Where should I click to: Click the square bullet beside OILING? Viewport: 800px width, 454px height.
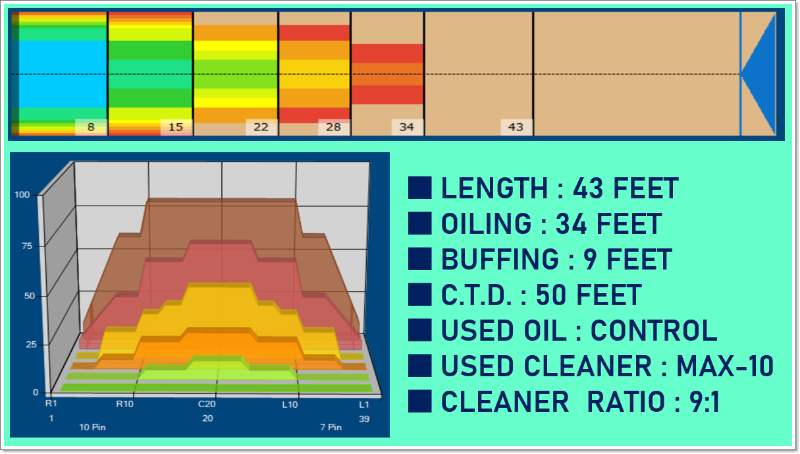(x=420, y=224)
